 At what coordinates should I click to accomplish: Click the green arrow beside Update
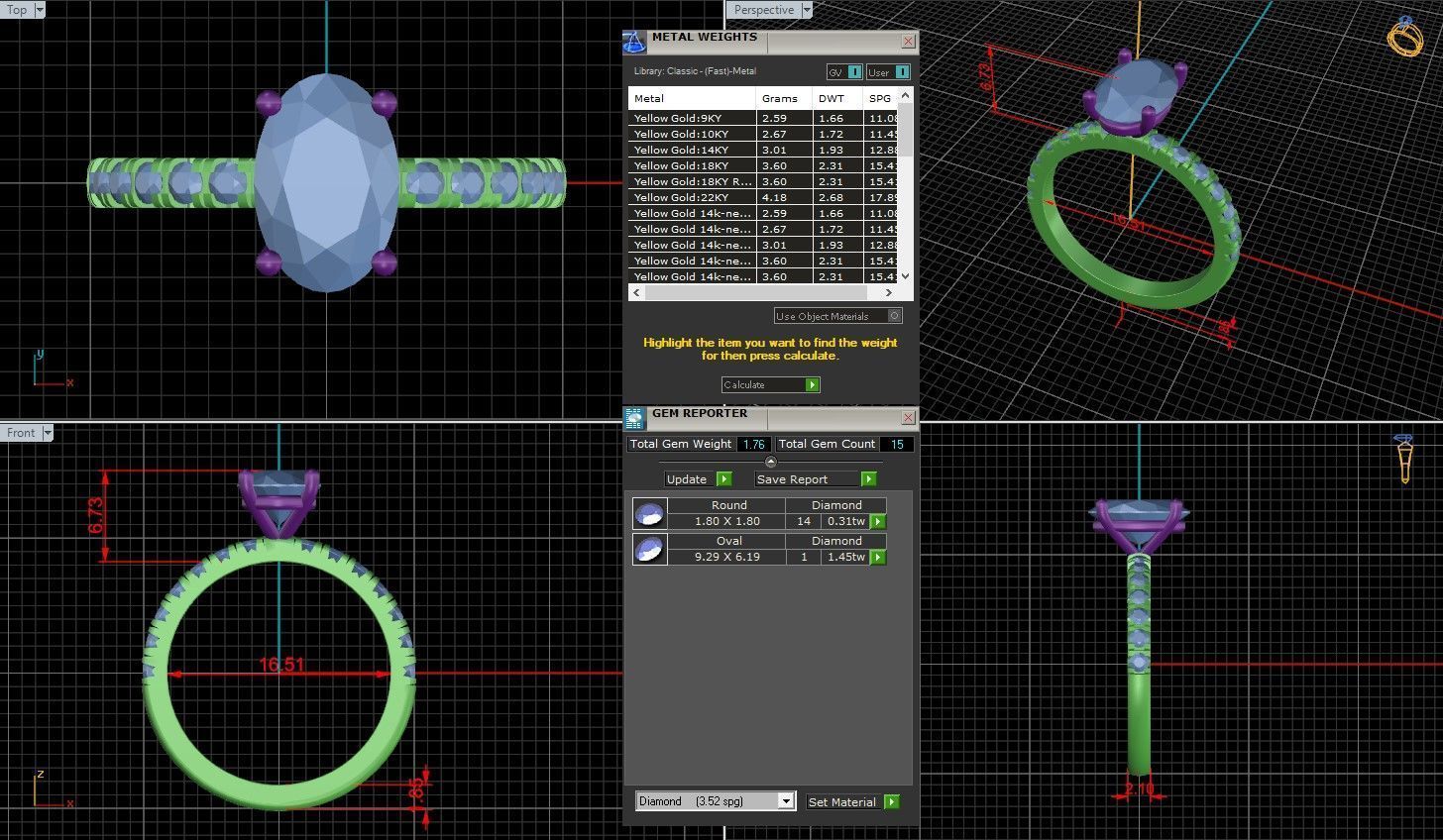point(723,479)
